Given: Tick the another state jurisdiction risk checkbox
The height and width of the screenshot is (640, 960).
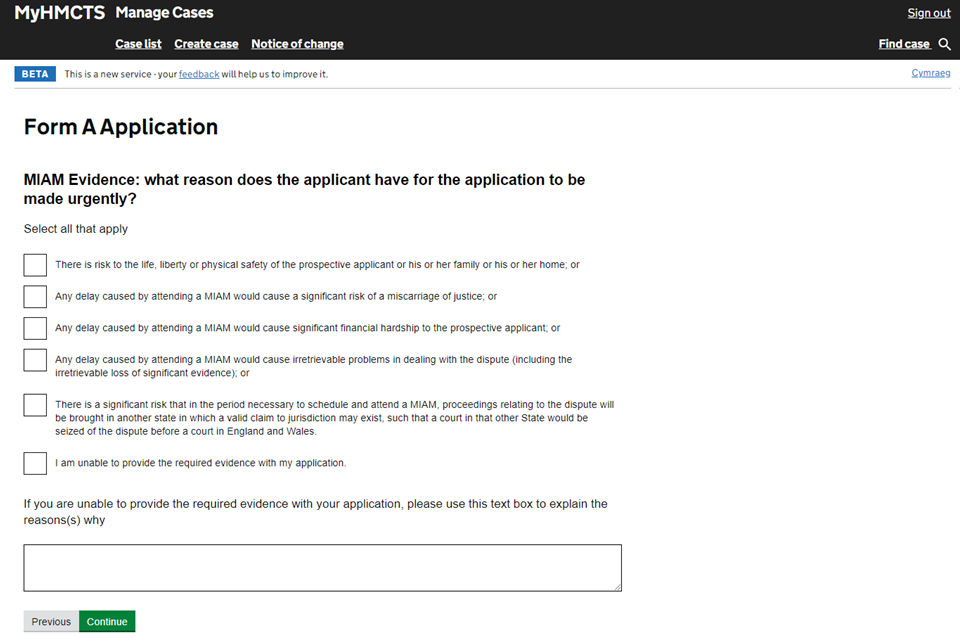Looking at the screenshot, I should (35, 405).
